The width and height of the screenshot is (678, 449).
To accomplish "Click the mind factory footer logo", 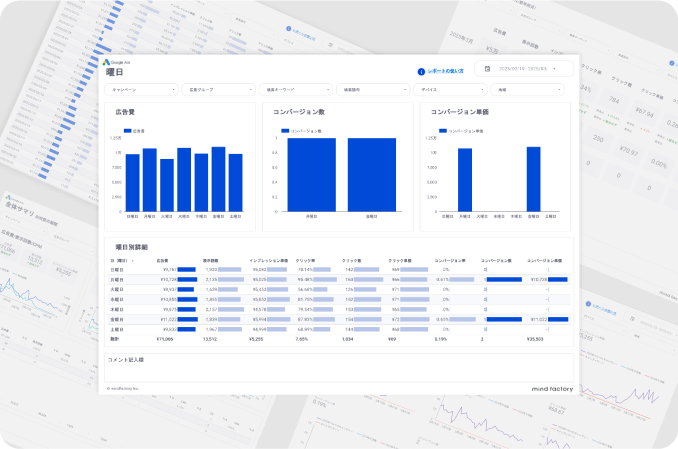I will 552,389.
